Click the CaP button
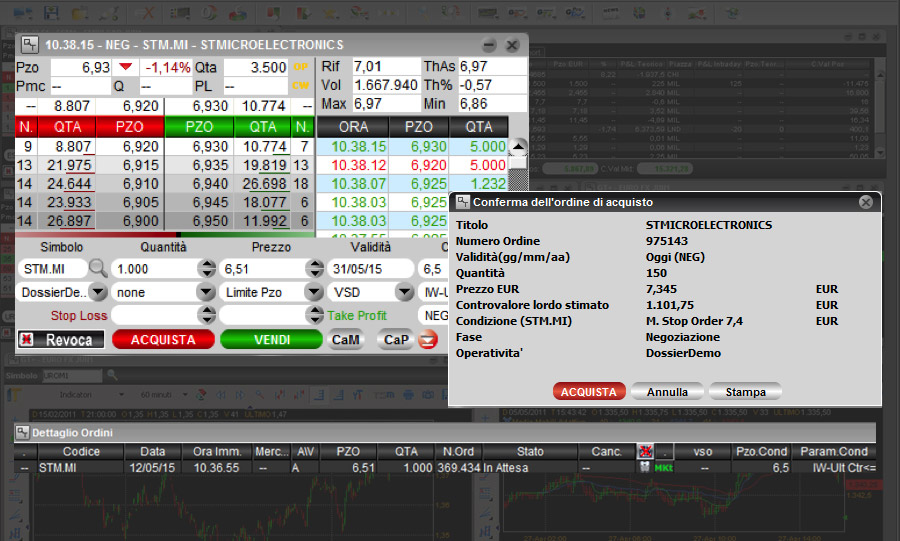 pyautogui.click(x=396, y=340)
